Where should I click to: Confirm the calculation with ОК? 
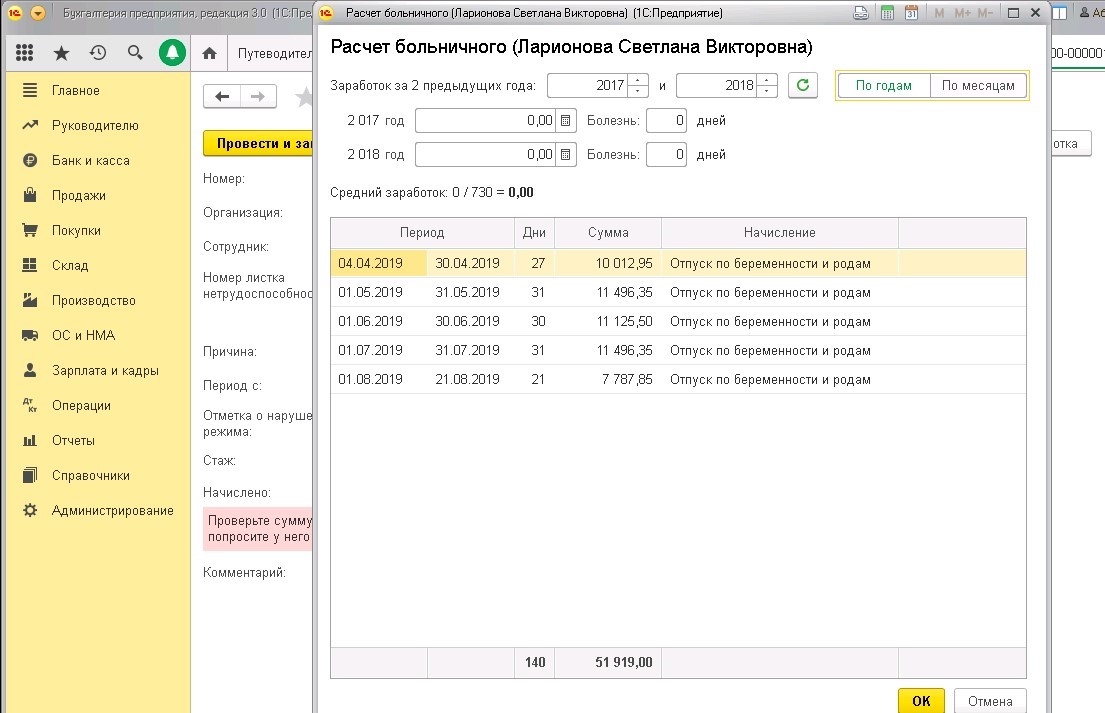[x=919, y=700]
